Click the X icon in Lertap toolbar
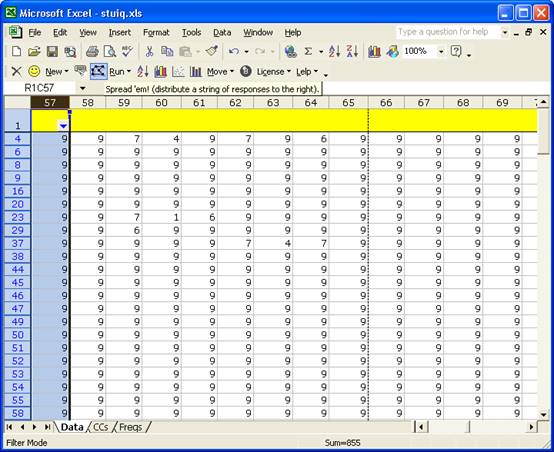 pos(16,72)
